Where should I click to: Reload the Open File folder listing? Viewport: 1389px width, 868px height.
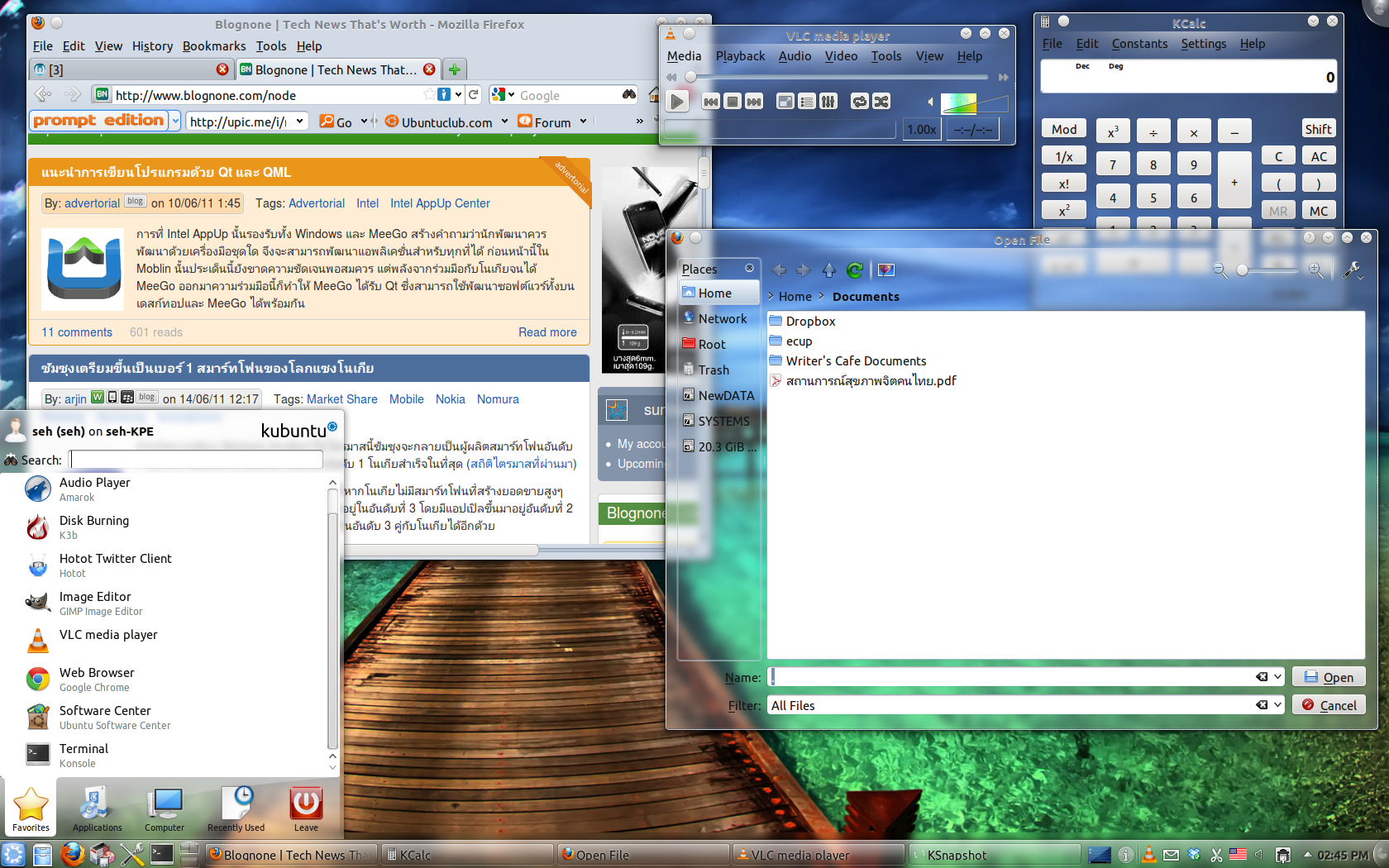[855, 270]
